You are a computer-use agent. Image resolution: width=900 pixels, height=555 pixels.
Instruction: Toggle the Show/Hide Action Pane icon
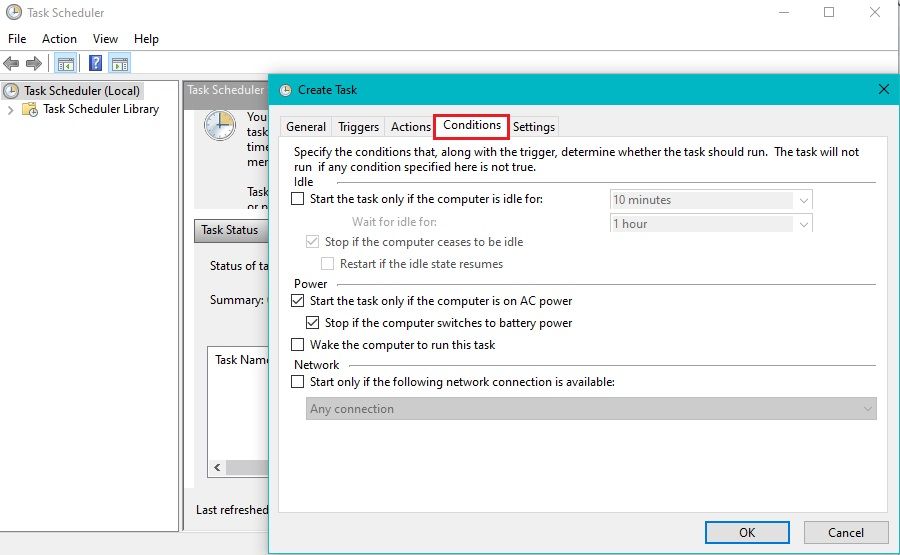pos(120,64)
